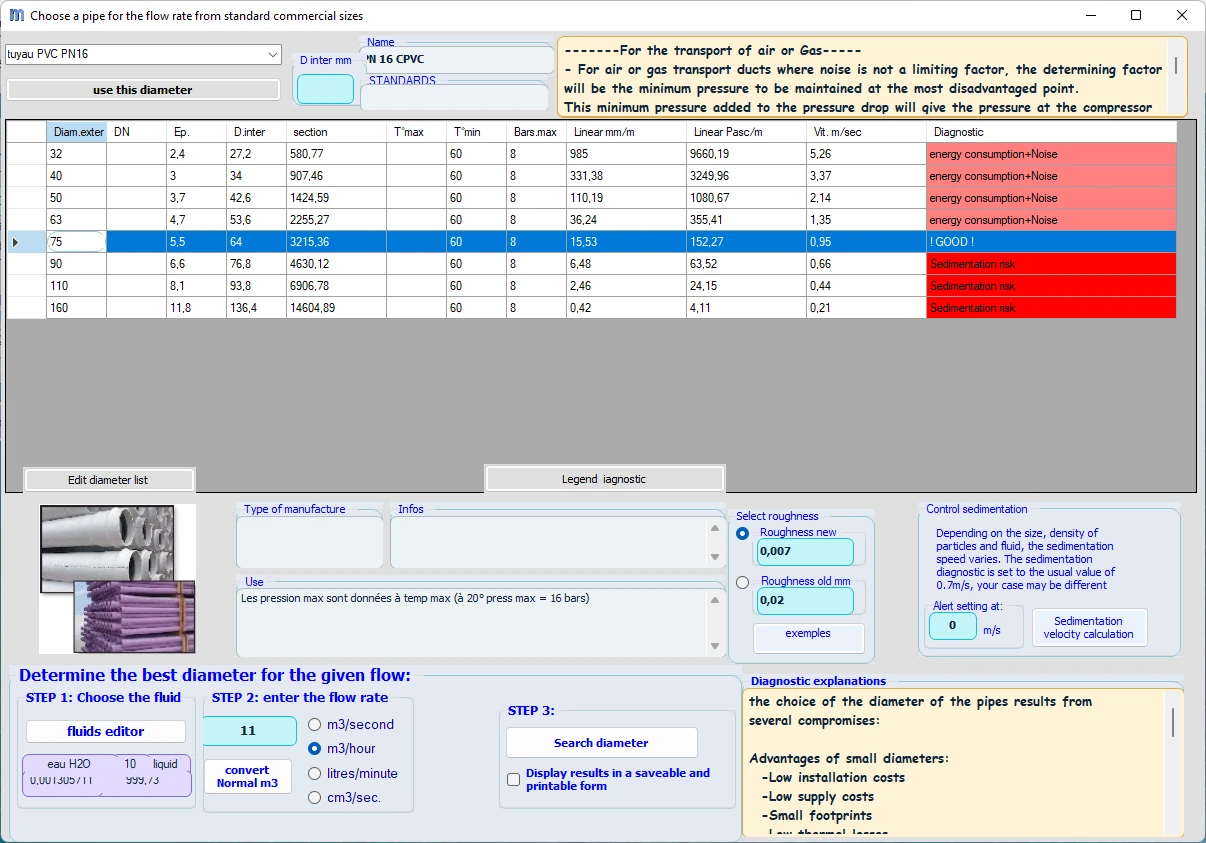Screen dimensions: 1206x843
Task: Open the fluids editor
Action: [x=106, y=731]
